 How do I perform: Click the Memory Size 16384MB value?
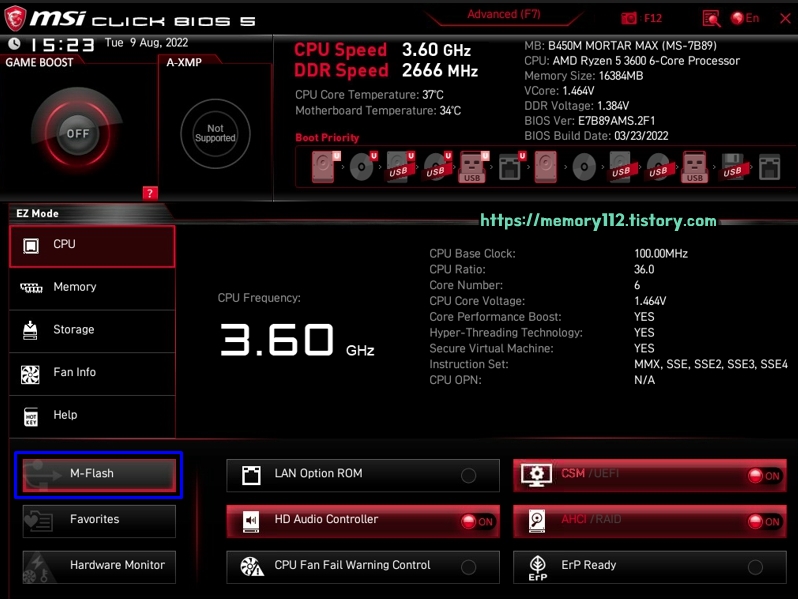pyautogui.click(x=621, y=76)
